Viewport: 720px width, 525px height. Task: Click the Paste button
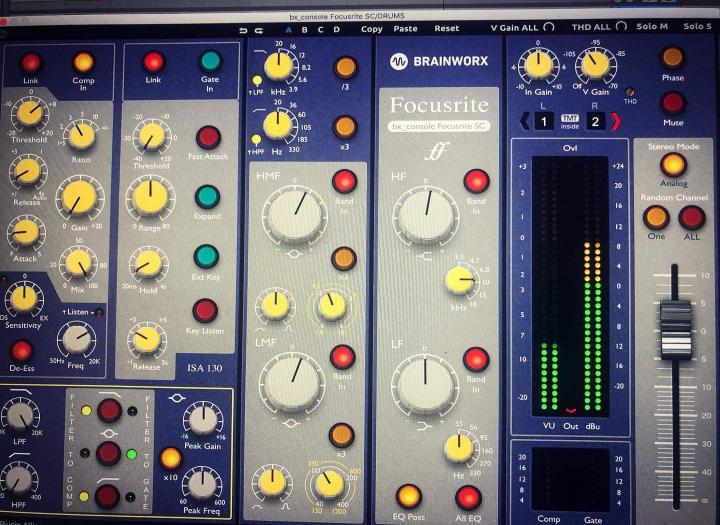point(405,29)
